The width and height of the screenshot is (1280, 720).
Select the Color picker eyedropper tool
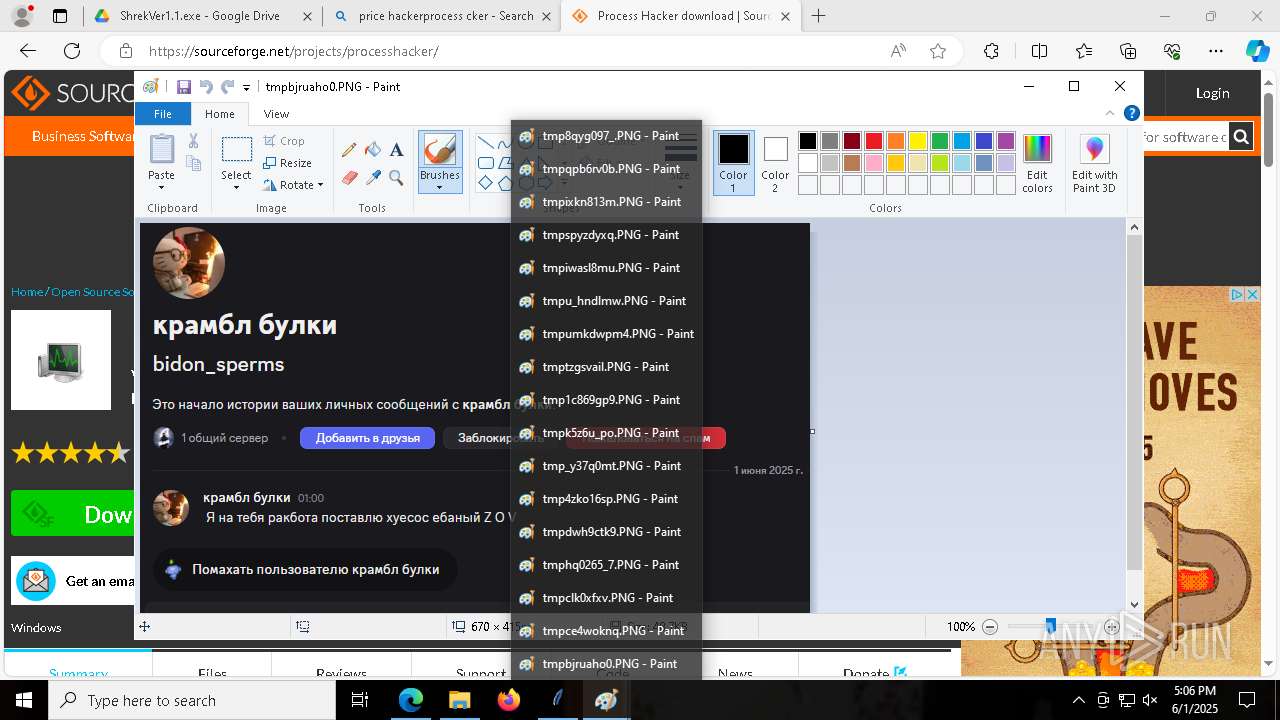click(373, 178)
